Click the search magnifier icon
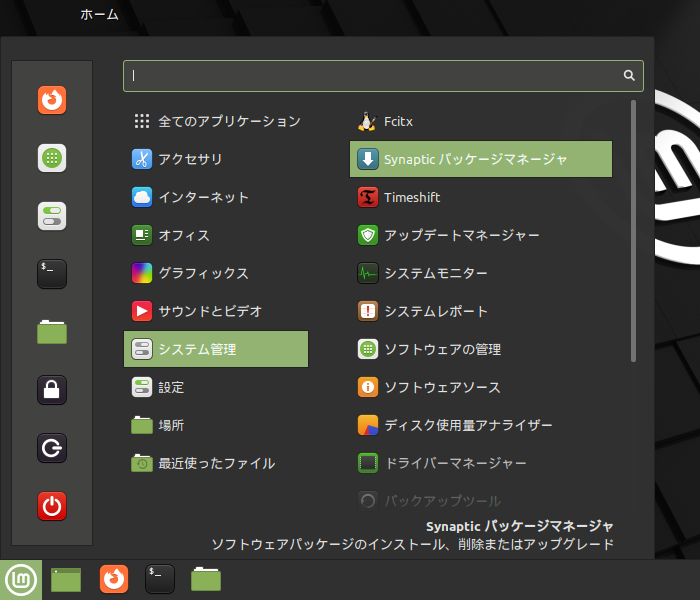This screenshot has height=600, width=700. (629, 75)
